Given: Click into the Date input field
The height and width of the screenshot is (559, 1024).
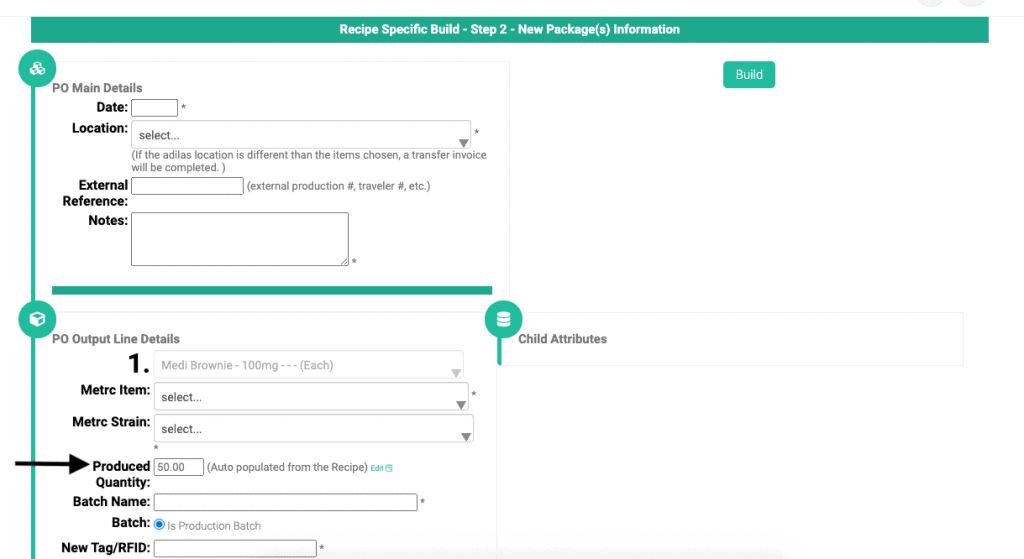Looking at the screenshot, I should [x=154, y=107].
